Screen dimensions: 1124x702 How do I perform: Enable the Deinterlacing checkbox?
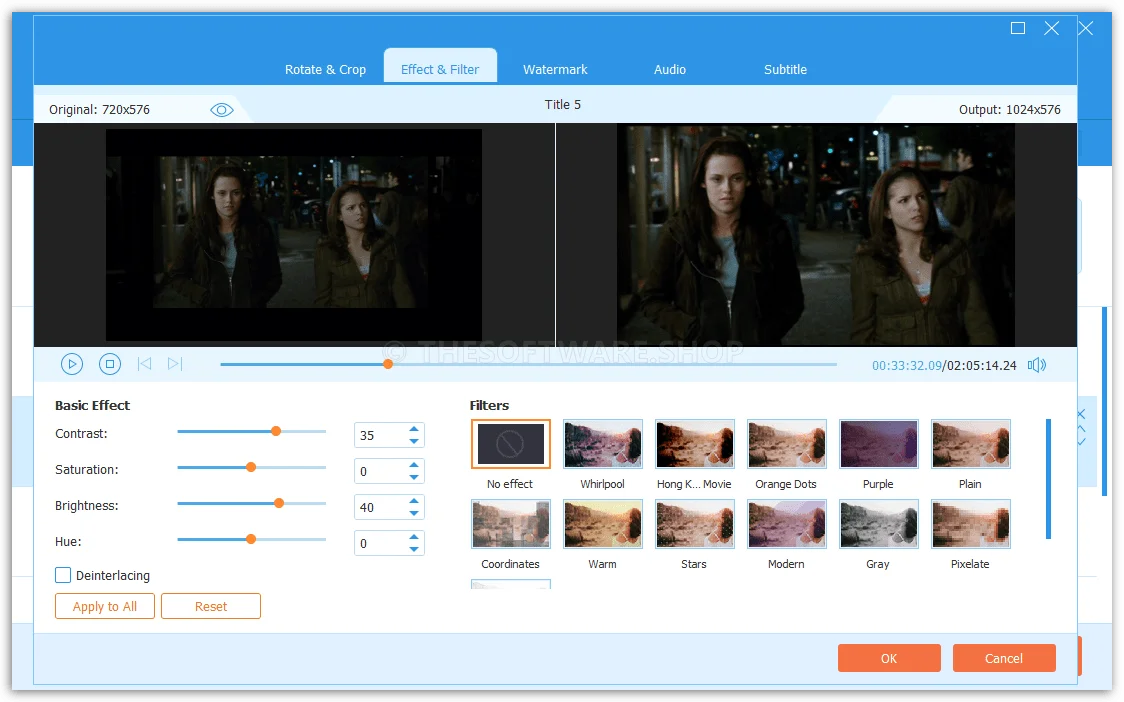click(x=63, y=575)
